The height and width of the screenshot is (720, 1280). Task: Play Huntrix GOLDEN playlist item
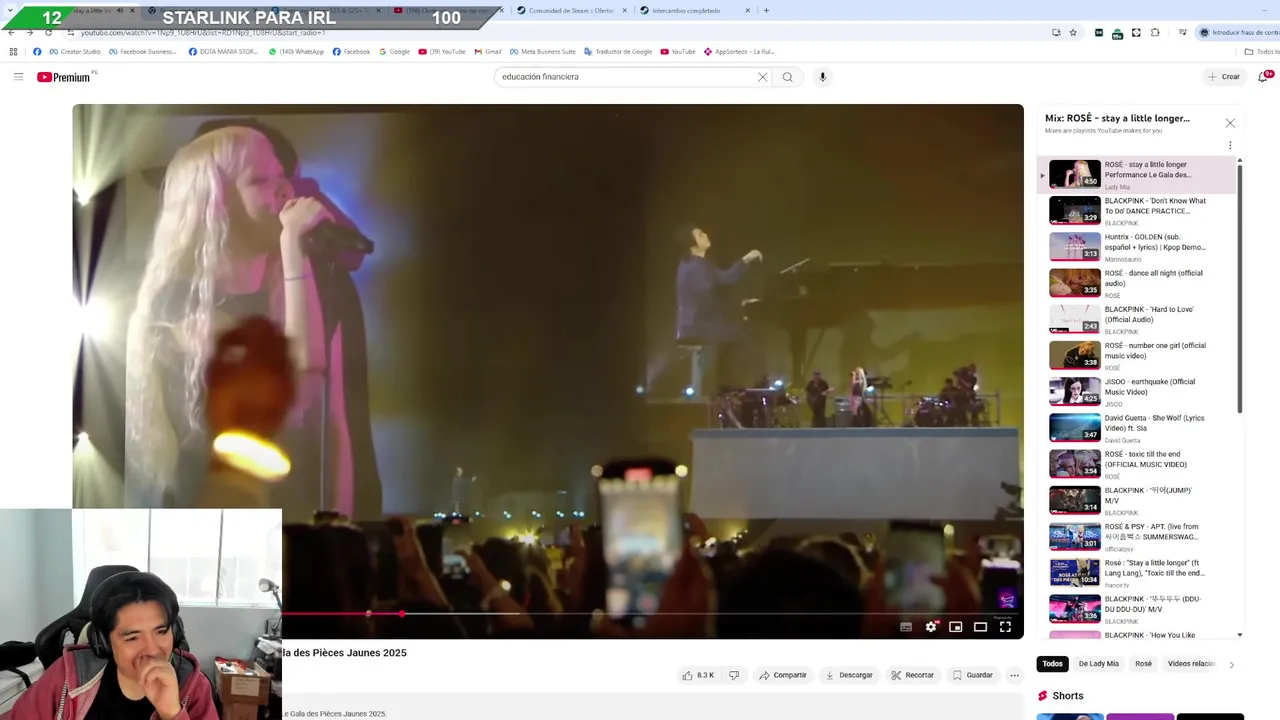click(x=1137, y=247)
